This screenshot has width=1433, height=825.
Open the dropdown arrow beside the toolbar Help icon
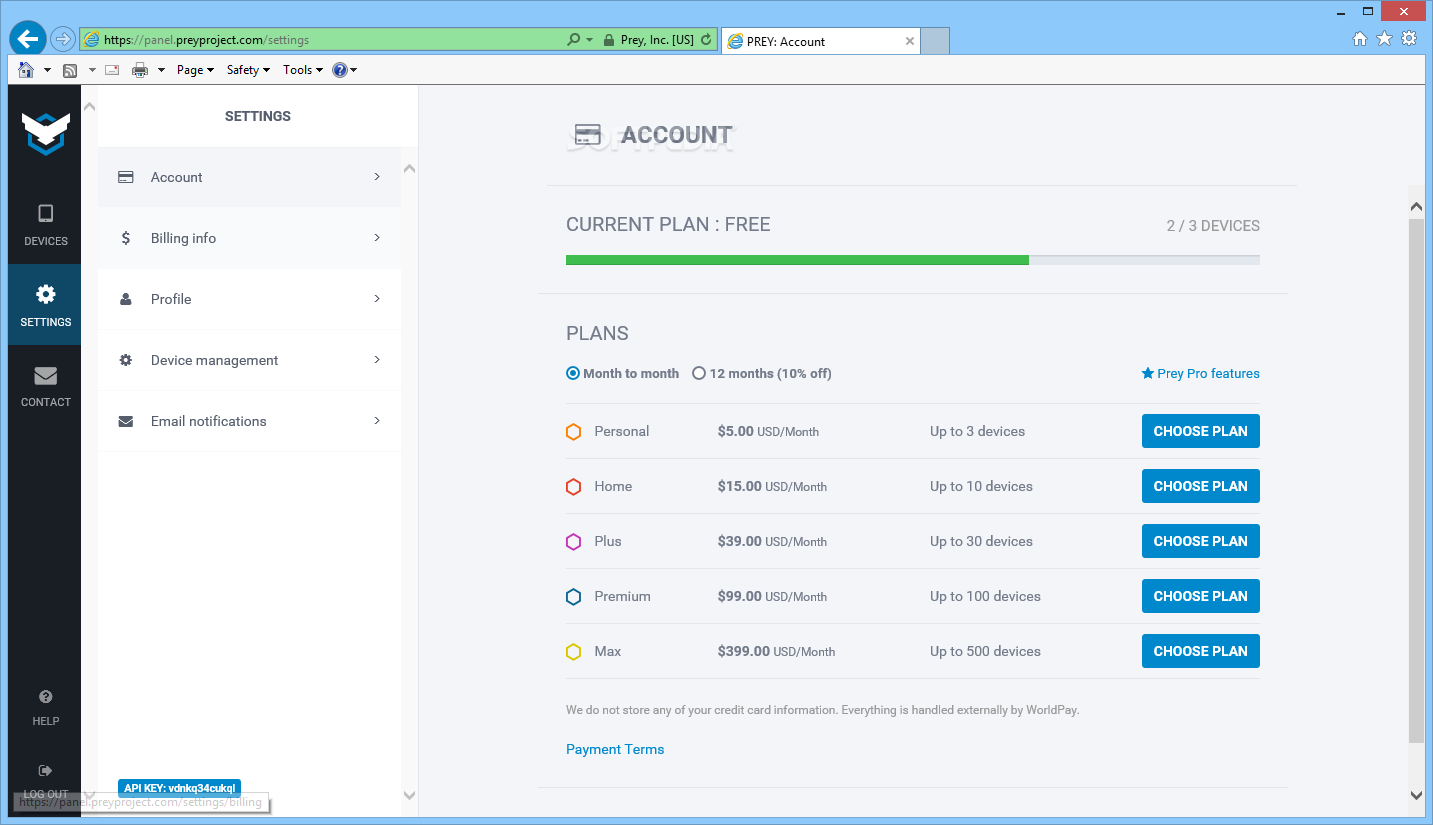point(353,70)
